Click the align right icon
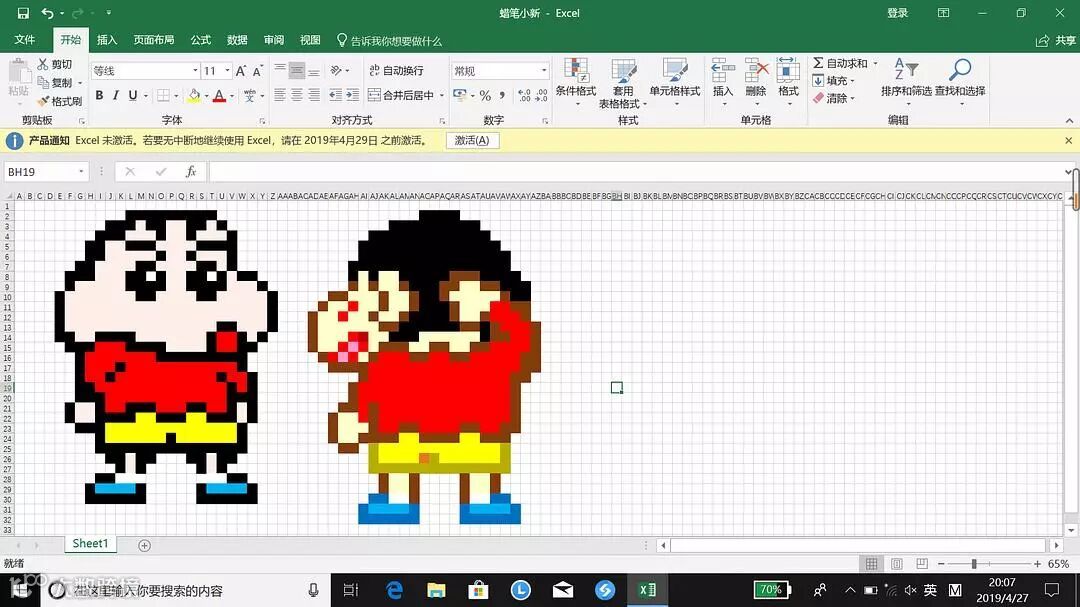1080x607 pixels. click(x=313, y=95)
